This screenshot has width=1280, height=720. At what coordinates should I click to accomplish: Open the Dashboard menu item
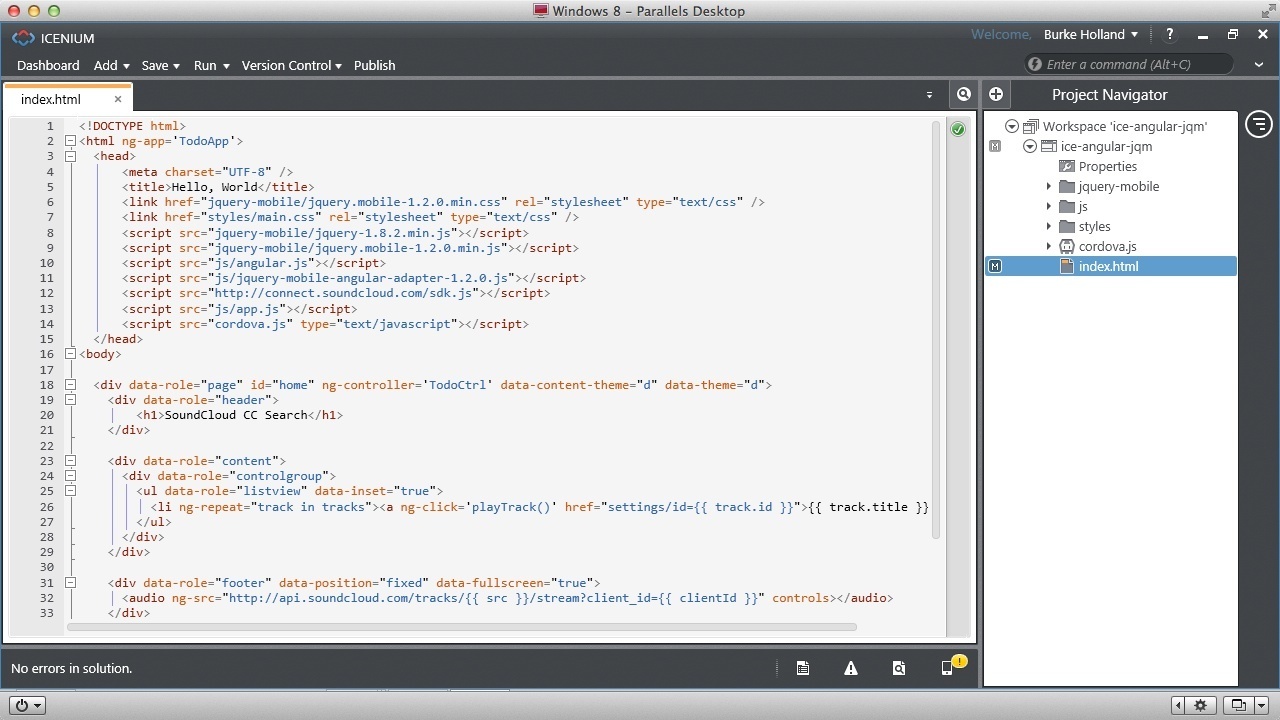tap(48, 65)
